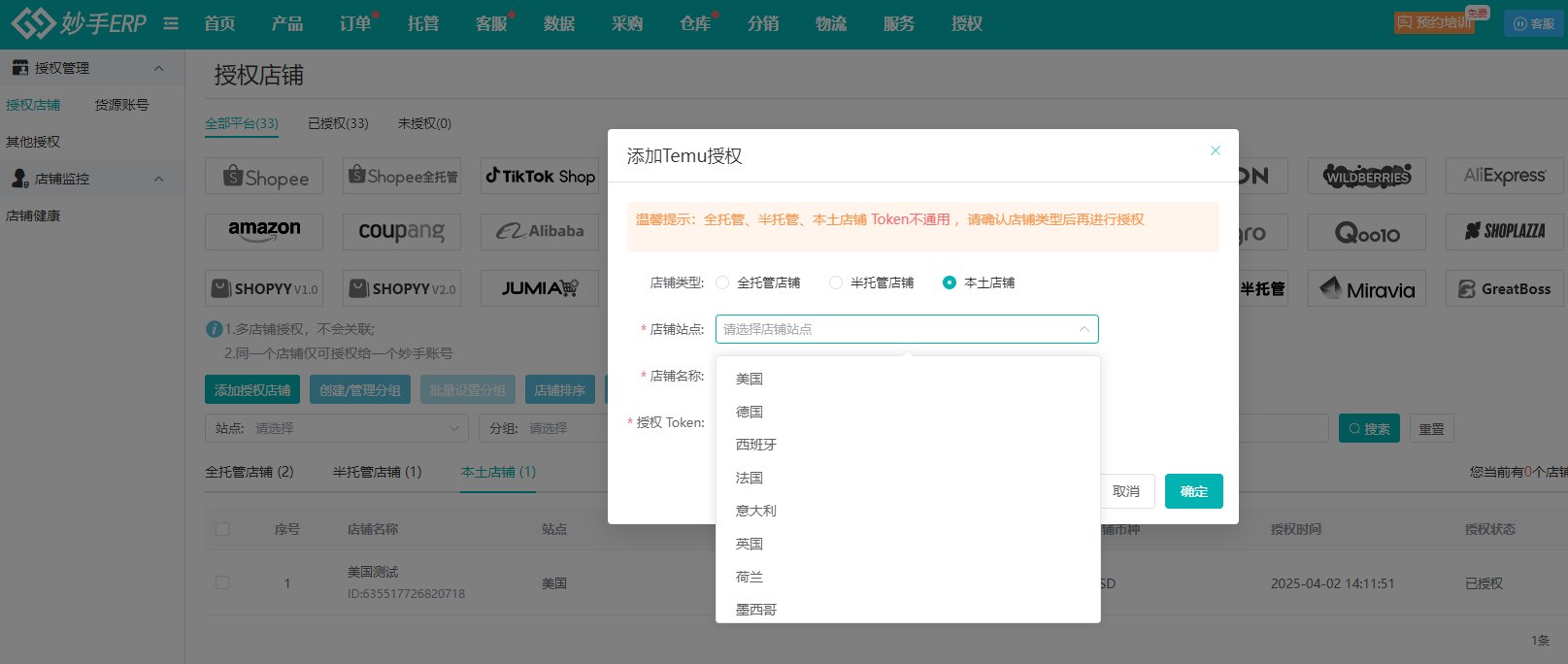
Task: Open the TikTok Shop platform tile
Action: click(540, 176)
